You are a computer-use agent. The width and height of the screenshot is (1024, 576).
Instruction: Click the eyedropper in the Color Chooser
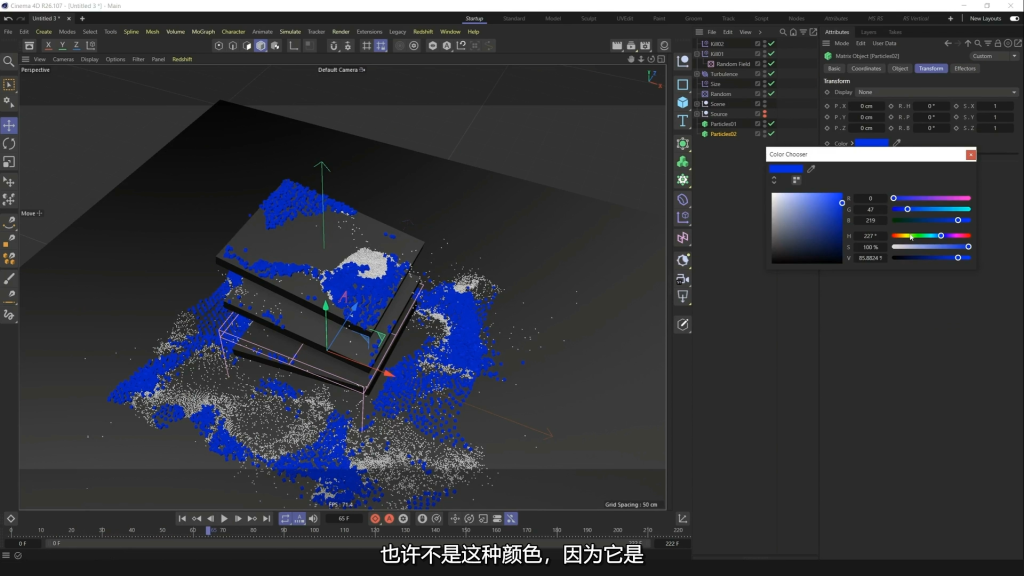(x=811, y=169)
